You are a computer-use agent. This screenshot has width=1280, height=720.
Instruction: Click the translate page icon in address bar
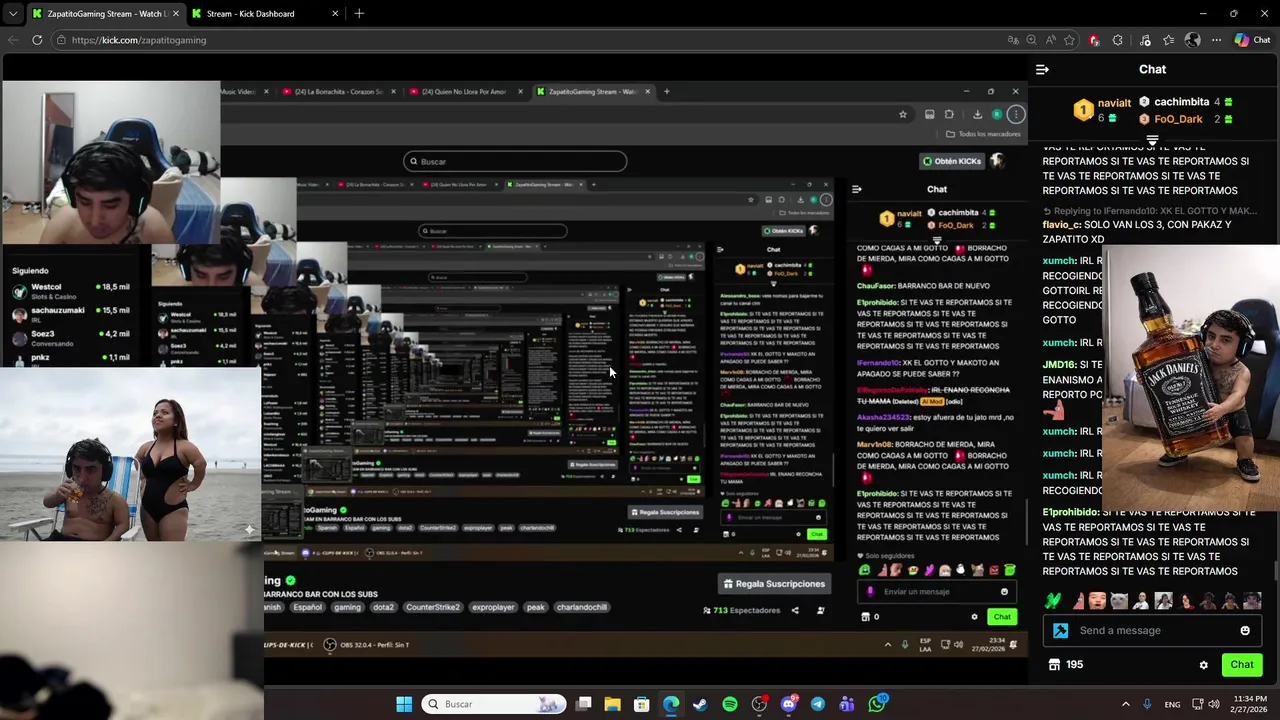1013,40
